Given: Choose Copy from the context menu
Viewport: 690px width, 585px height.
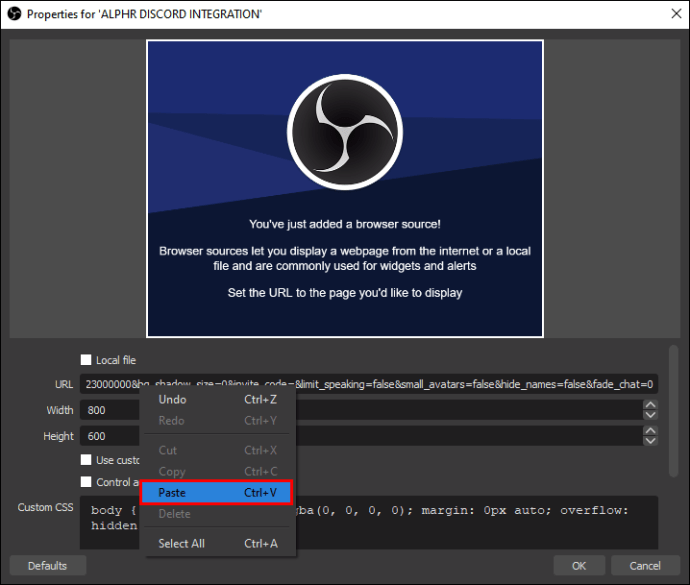Looking at the screenshot, I should [x=217, y=471].
